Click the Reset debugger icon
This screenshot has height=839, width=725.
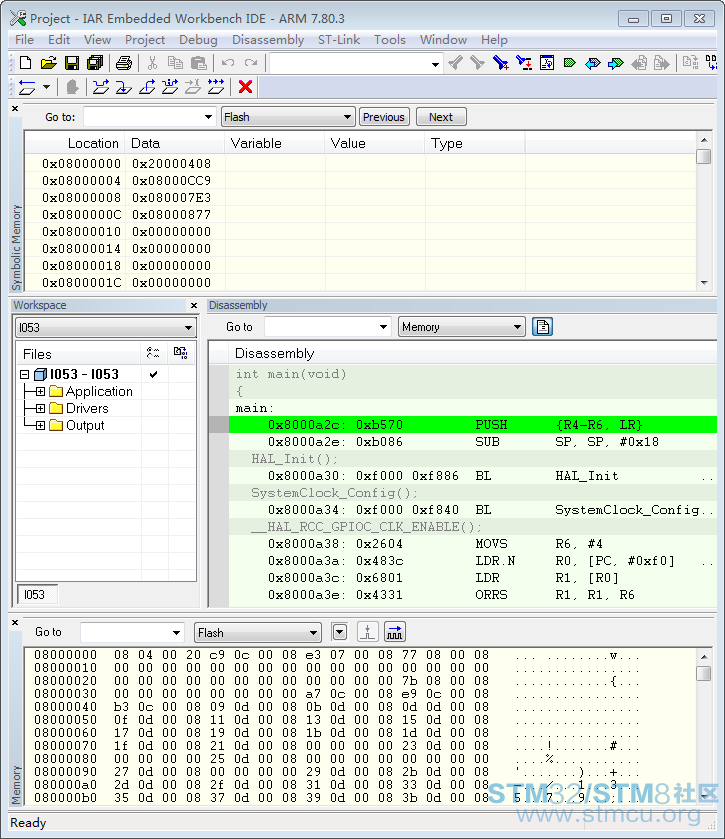click(27, 87)
